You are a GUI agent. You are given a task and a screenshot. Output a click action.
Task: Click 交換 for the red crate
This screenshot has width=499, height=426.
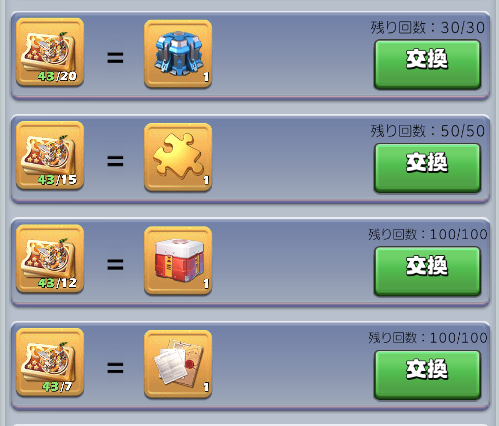pos(427,271)
